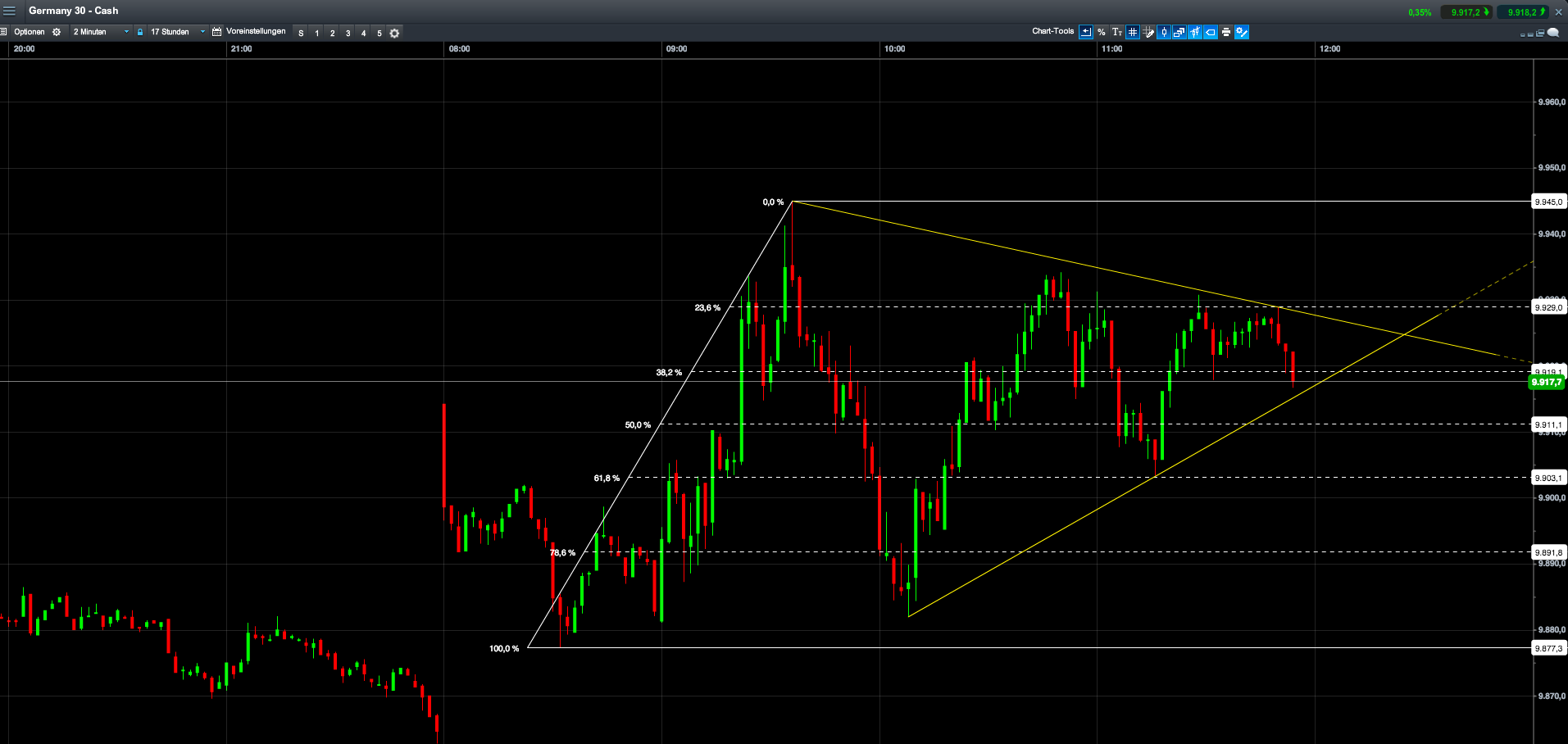Image resolution: width=1568 pixels, height=744 pixels.
Task: Click the print chart icon
Action: point(1225,32)
